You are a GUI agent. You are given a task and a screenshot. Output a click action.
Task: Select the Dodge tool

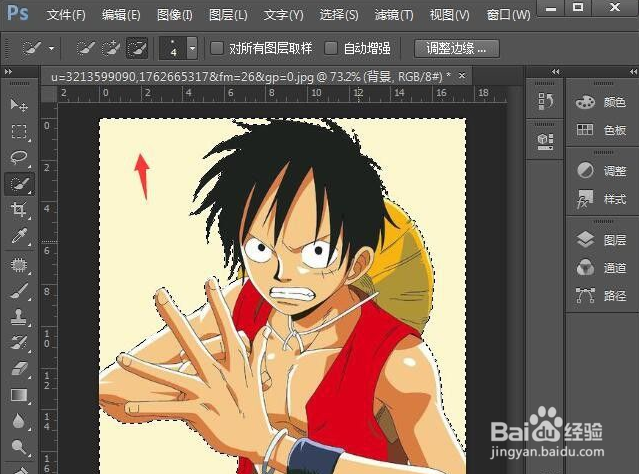19,447
